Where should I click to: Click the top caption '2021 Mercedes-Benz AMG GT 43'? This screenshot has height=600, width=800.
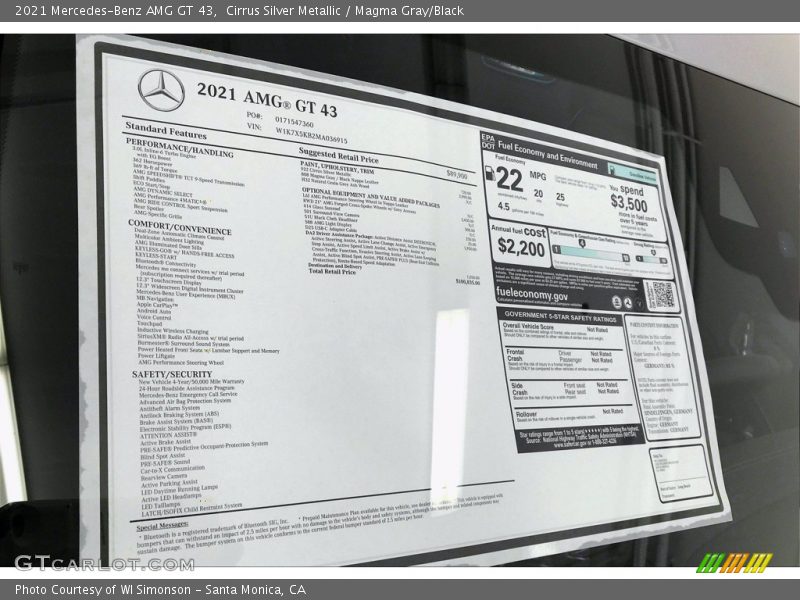coord(114,11)
